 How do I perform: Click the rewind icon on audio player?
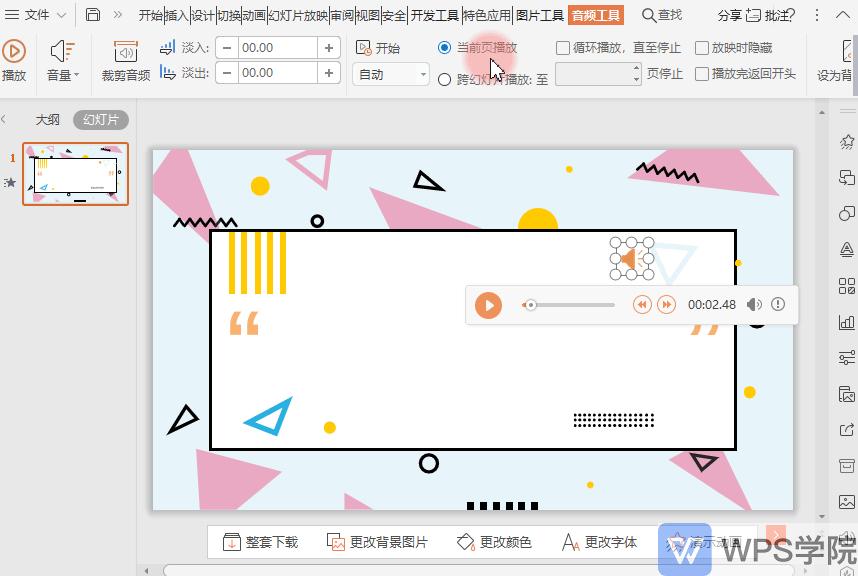642,304
